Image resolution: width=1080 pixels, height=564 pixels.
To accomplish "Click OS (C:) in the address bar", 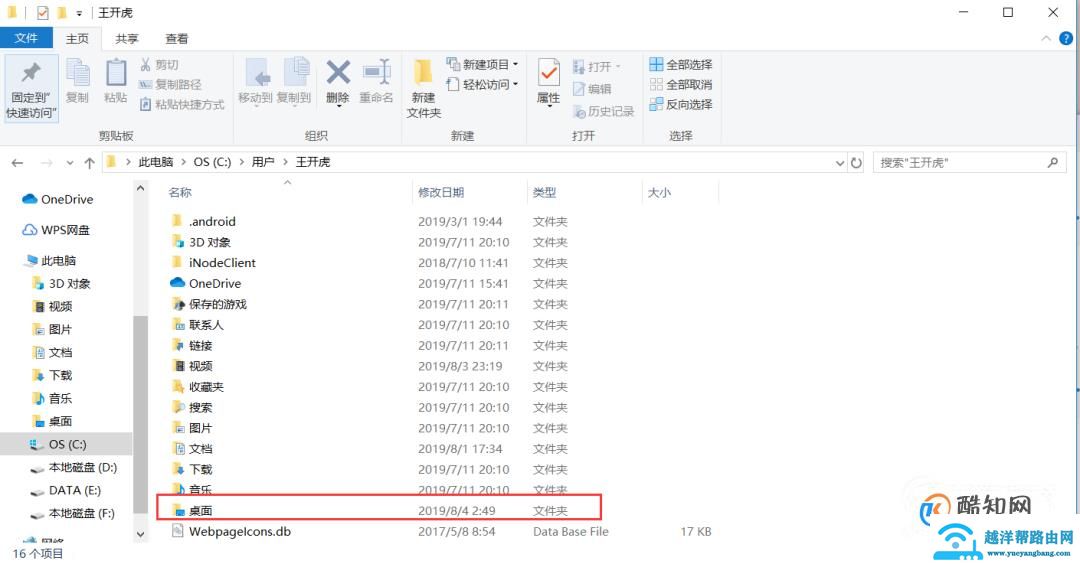I will [212, 162].
